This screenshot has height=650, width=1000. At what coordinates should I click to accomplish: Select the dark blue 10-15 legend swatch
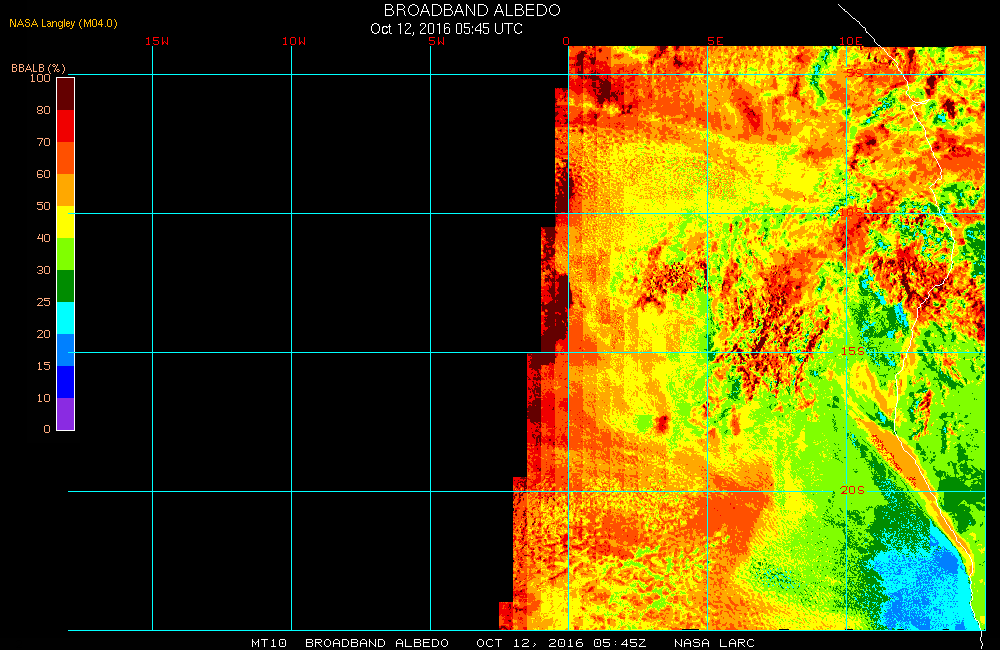66,382
